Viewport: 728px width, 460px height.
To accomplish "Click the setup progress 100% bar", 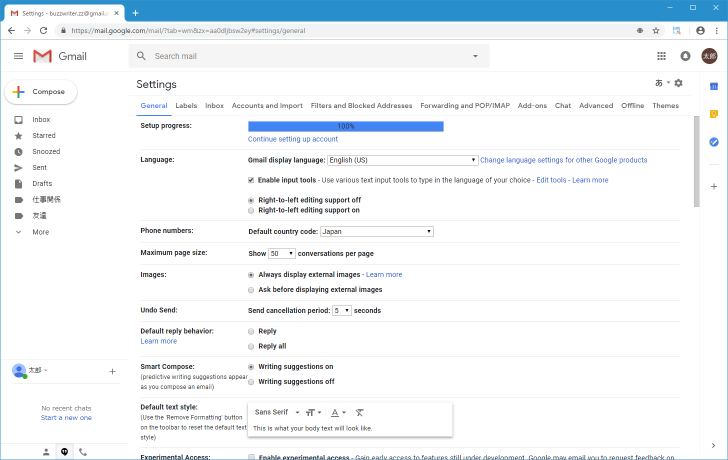I will (346, 126).
